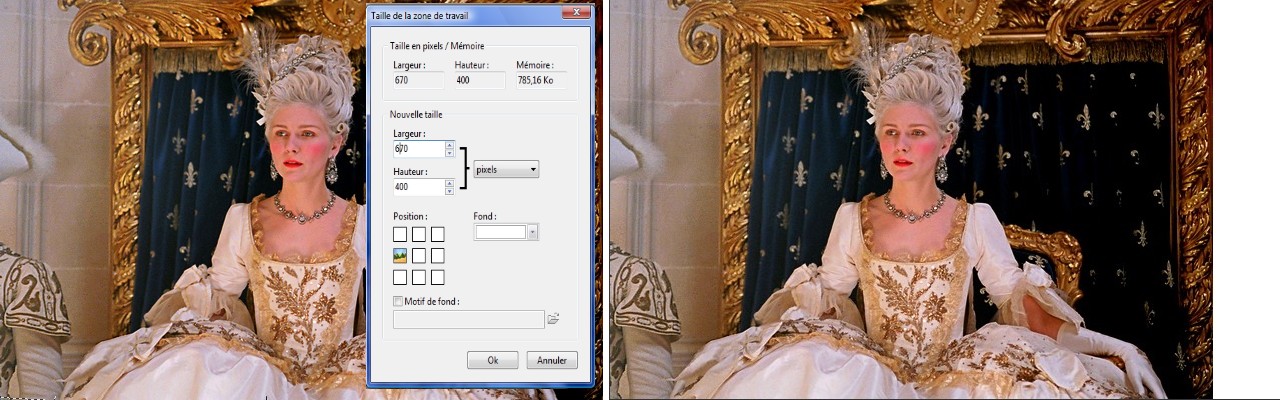The width and height of the screenshot is (1280, 400).
Task: Select the bottom-right position anchor
Action: coord(437,277)
